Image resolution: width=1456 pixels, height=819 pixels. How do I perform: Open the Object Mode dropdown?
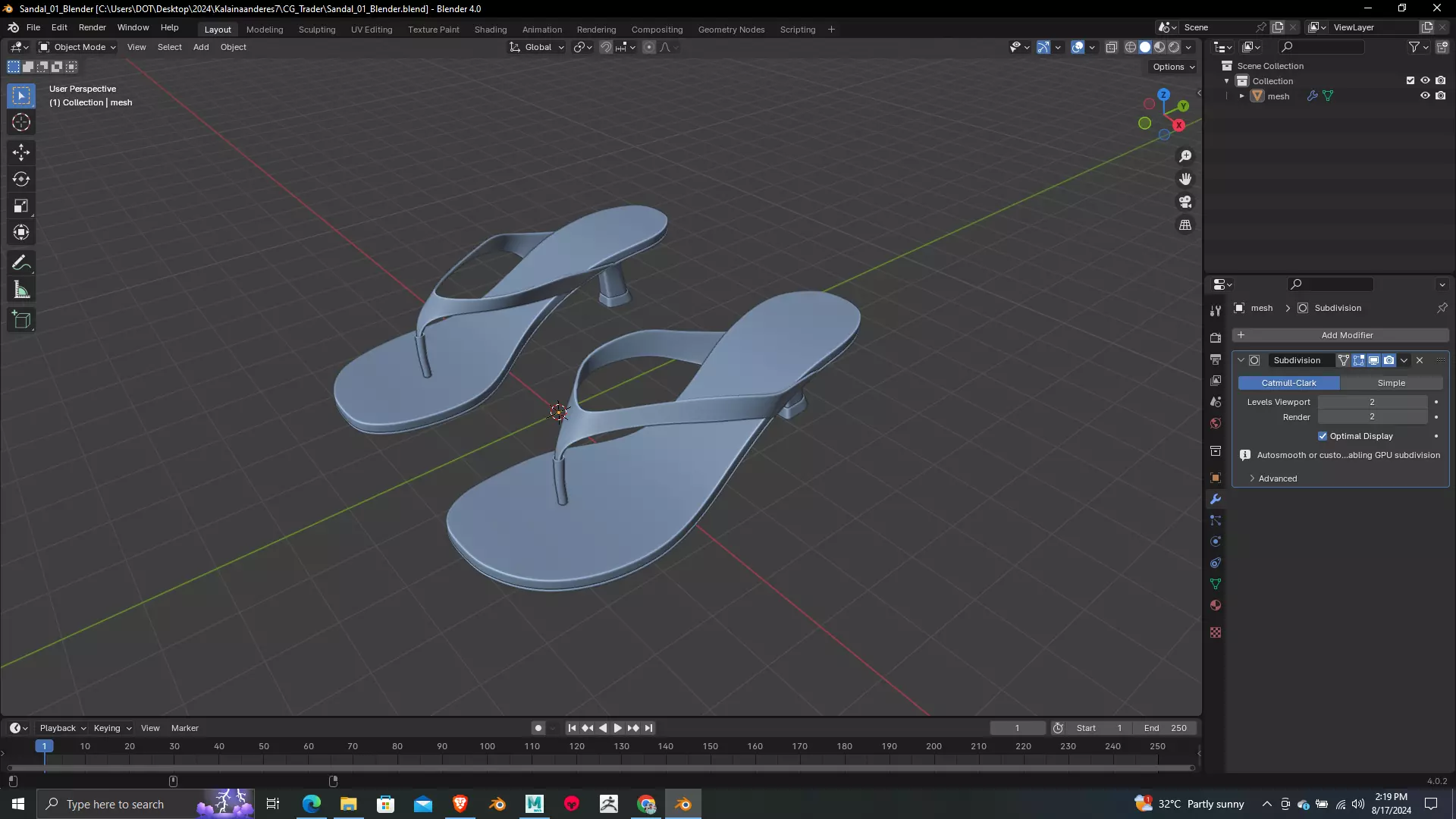click(77, 47)
